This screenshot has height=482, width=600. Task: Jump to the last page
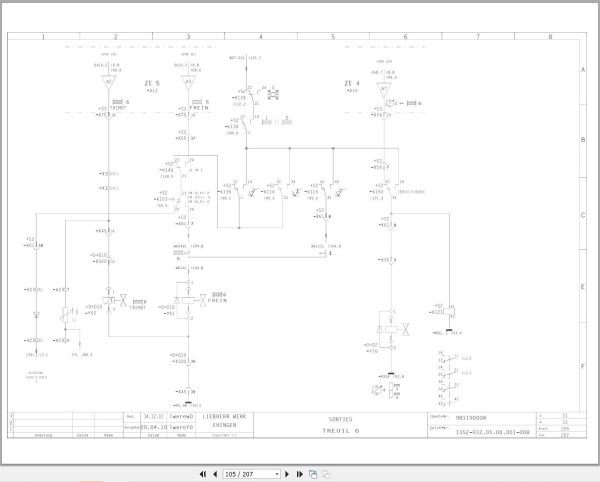click(300, 474)
